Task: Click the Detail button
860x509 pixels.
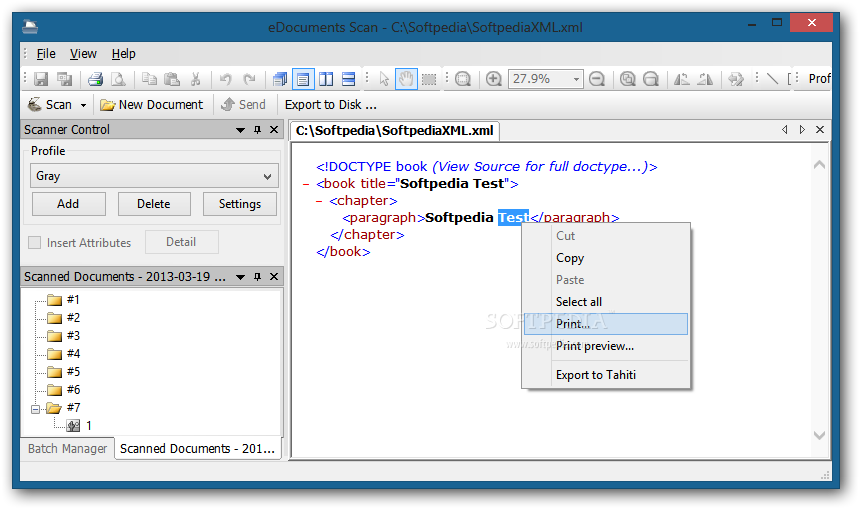Action: [x=182, y=242]
